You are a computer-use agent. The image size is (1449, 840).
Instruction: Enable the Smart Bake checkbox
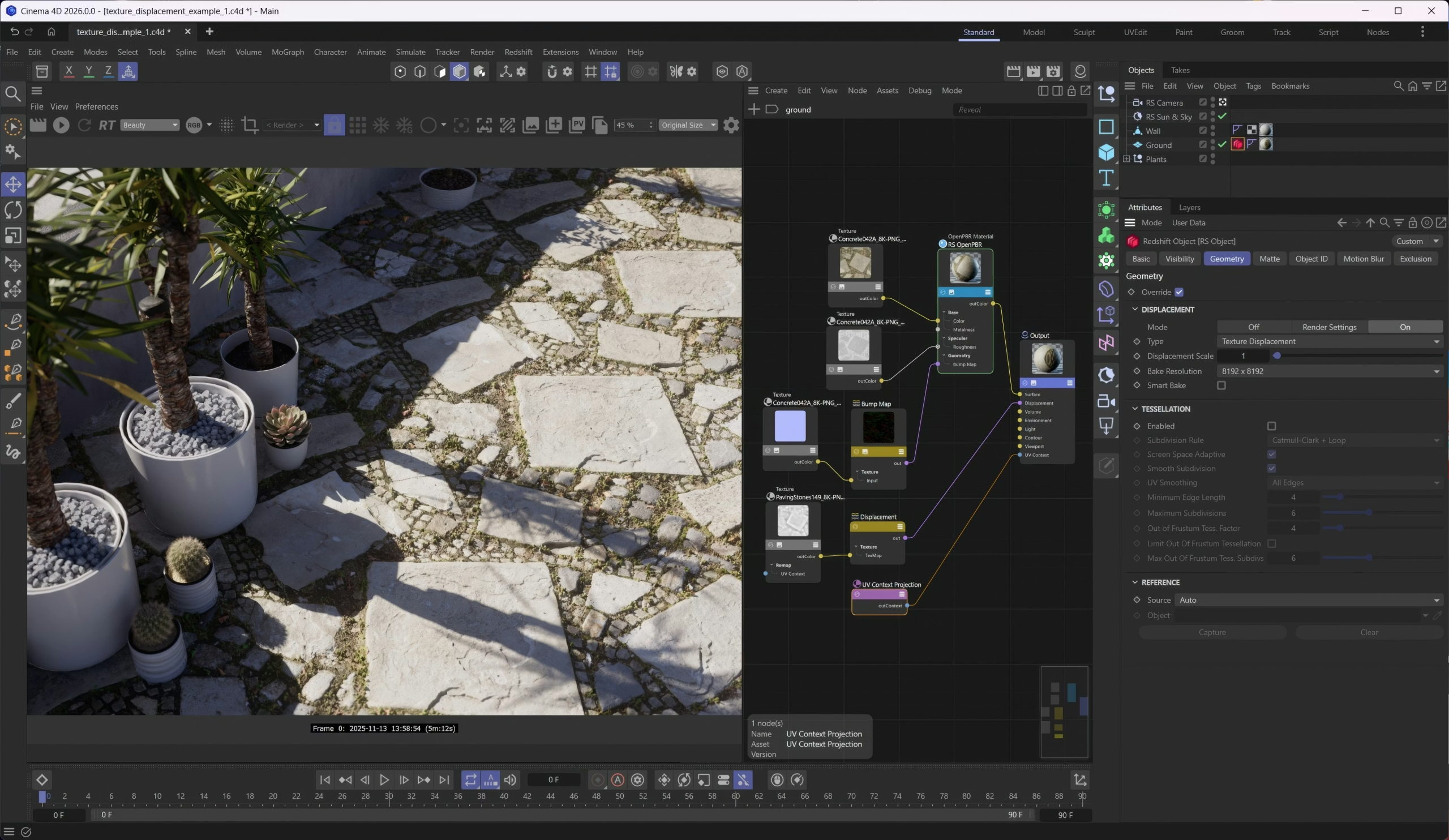point(1221,386)
